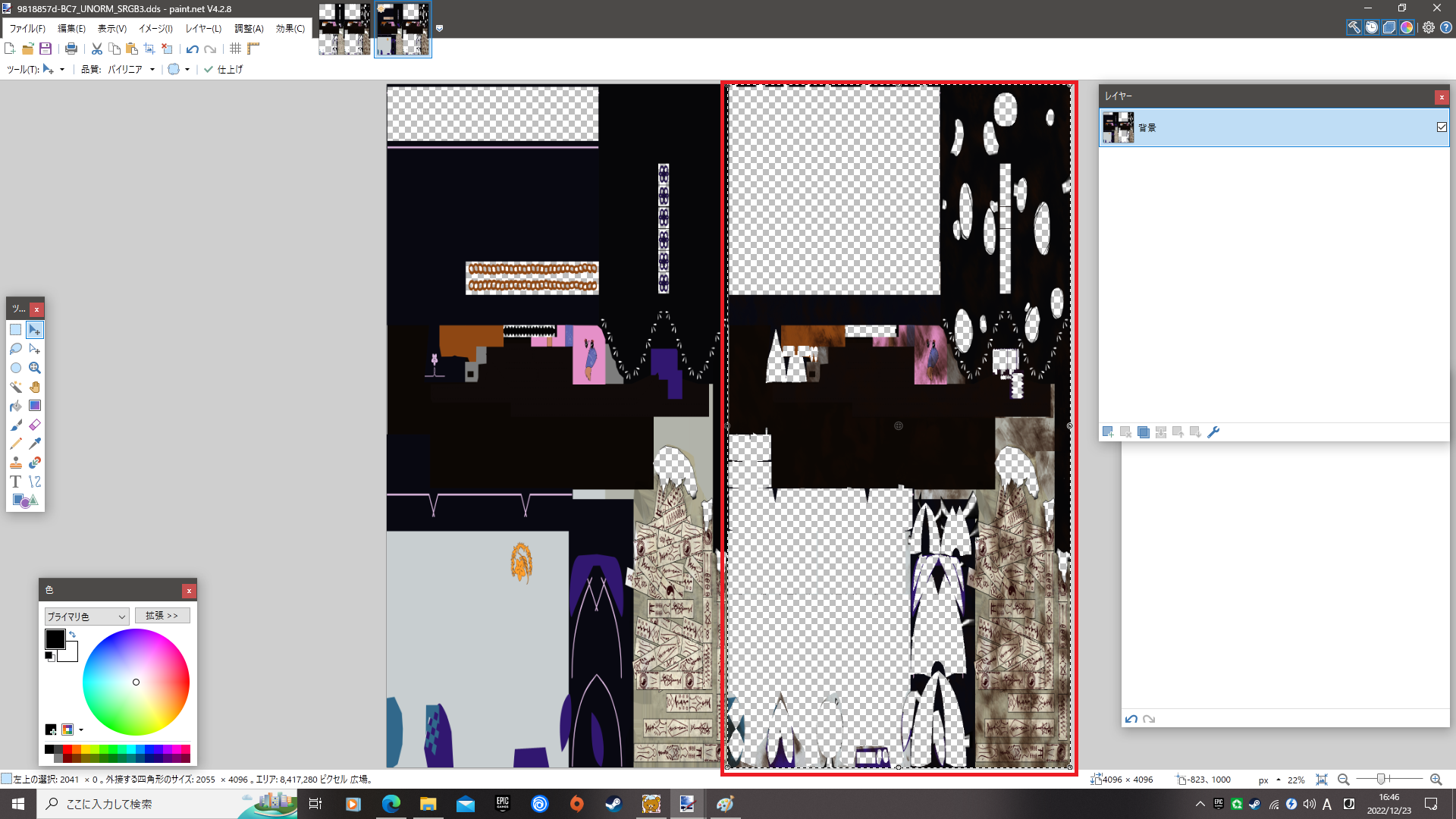Click the zoom level slider handle
The width and height of the screenshot is (1456, 819).
click(1381, 779)
